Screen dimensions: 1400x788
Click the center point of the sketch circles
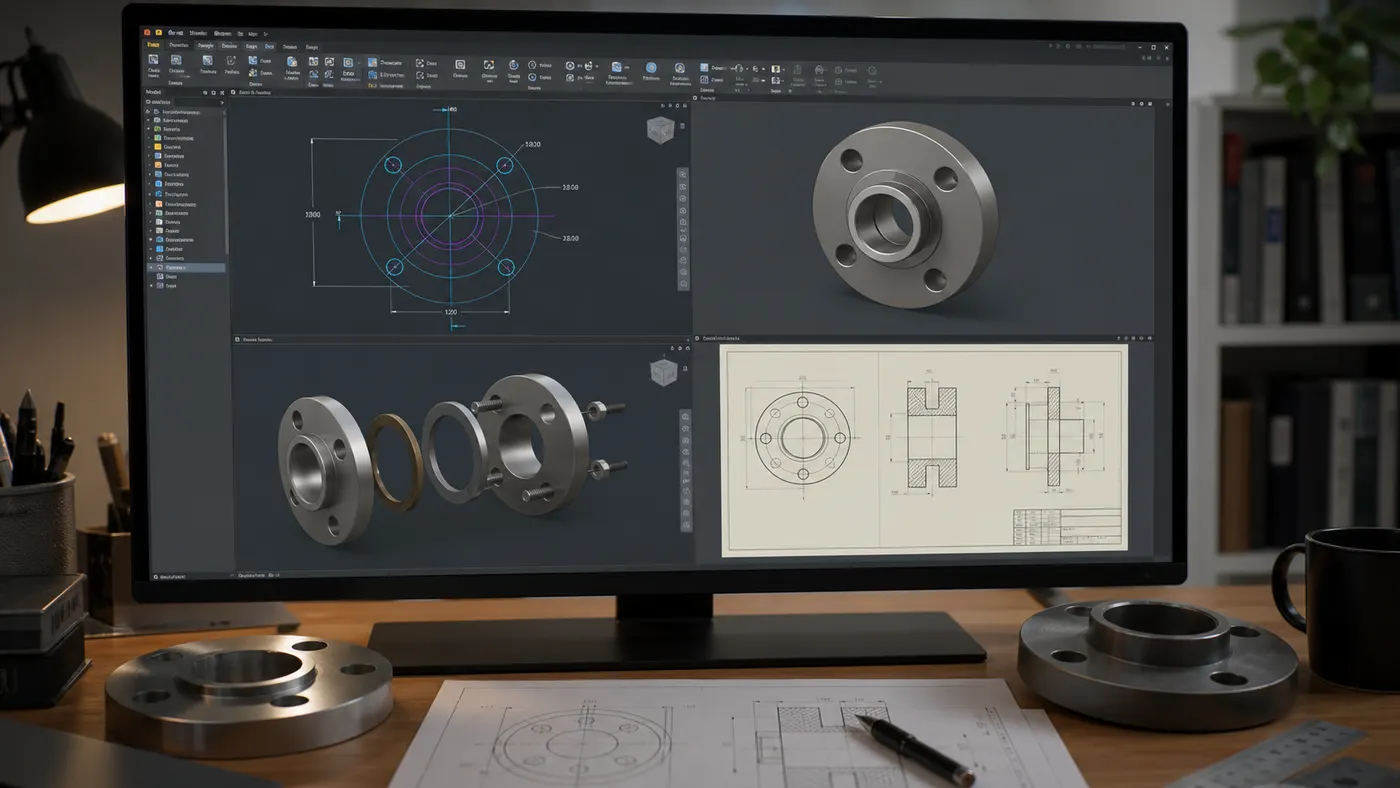coord(450,215)
